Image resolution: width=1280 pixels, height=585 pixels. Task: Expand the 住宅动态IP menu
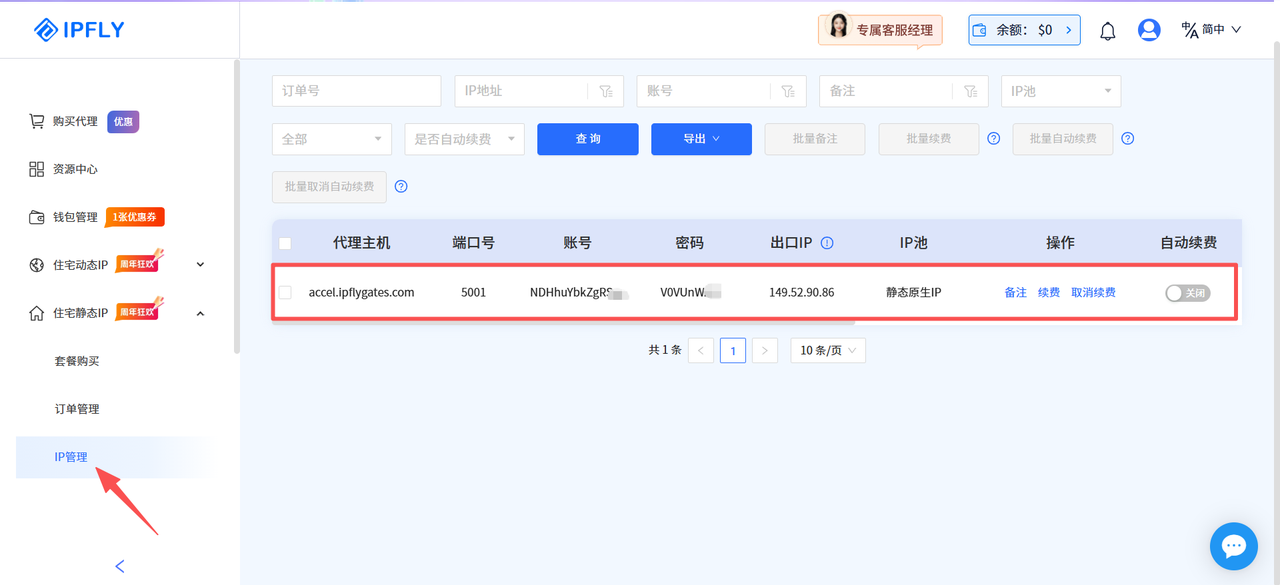[x=200, y=265]
